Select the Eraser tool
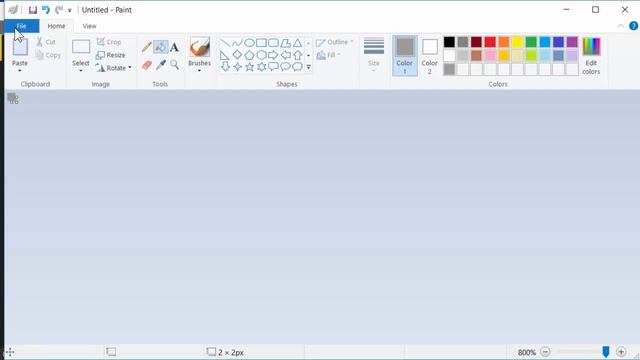The width and height of the screenshot is (640, 360). [x=147, y=65]
